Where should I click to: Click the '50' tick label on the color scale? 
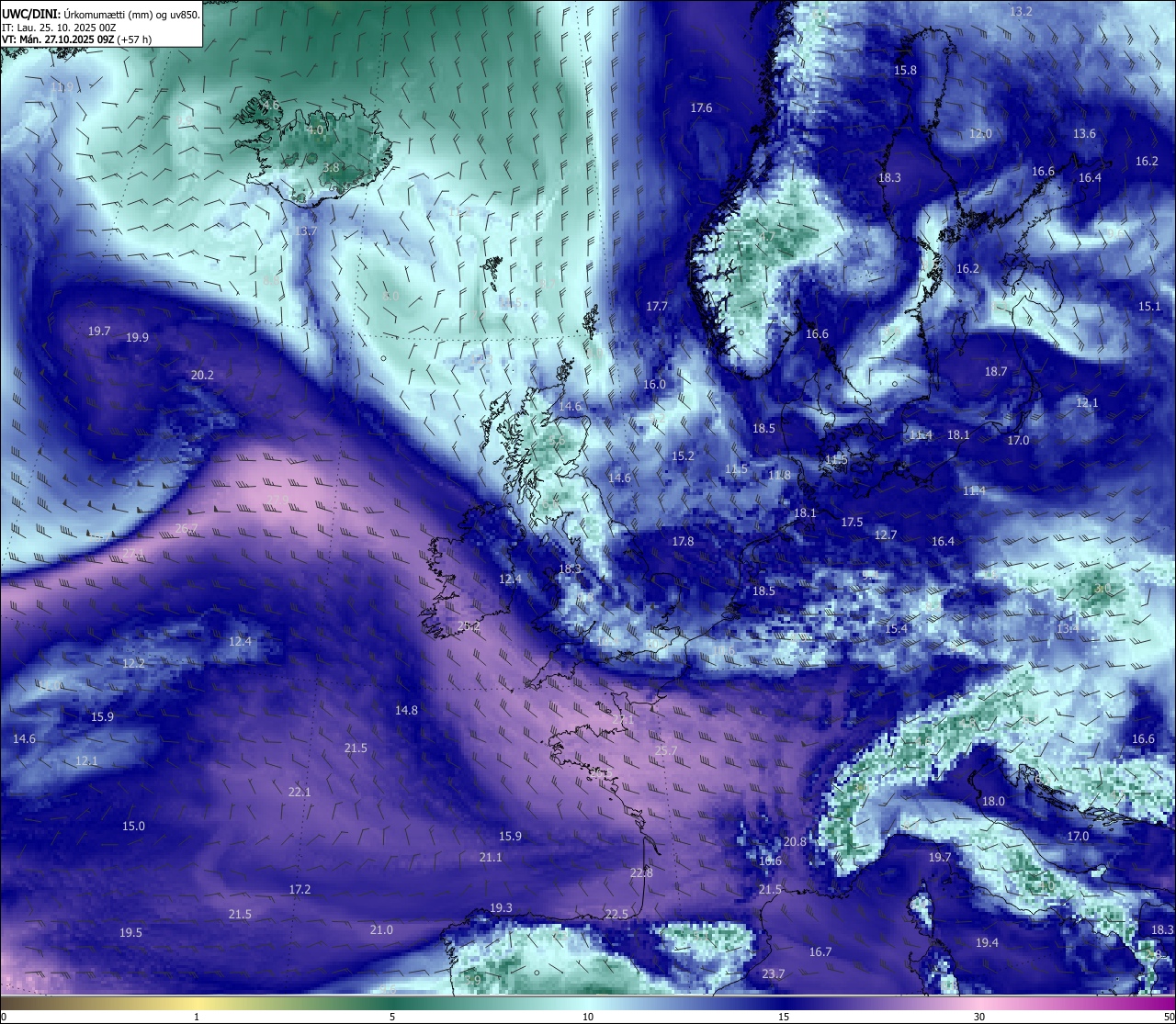click(x=1169, y=1017)
